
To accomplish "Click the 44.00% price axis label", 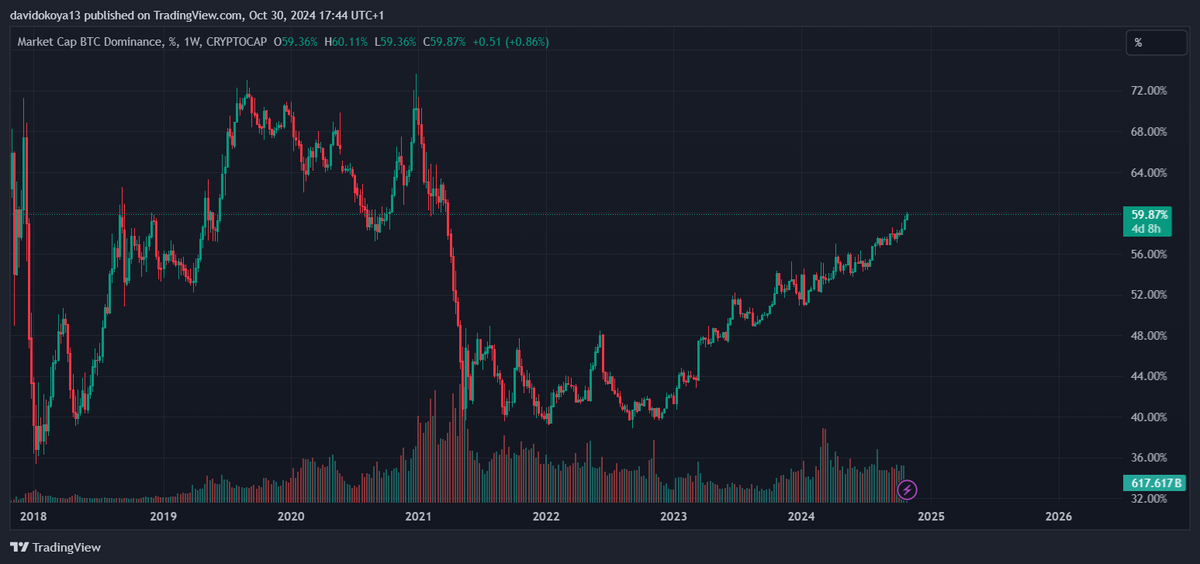I will click(1148, 376).
